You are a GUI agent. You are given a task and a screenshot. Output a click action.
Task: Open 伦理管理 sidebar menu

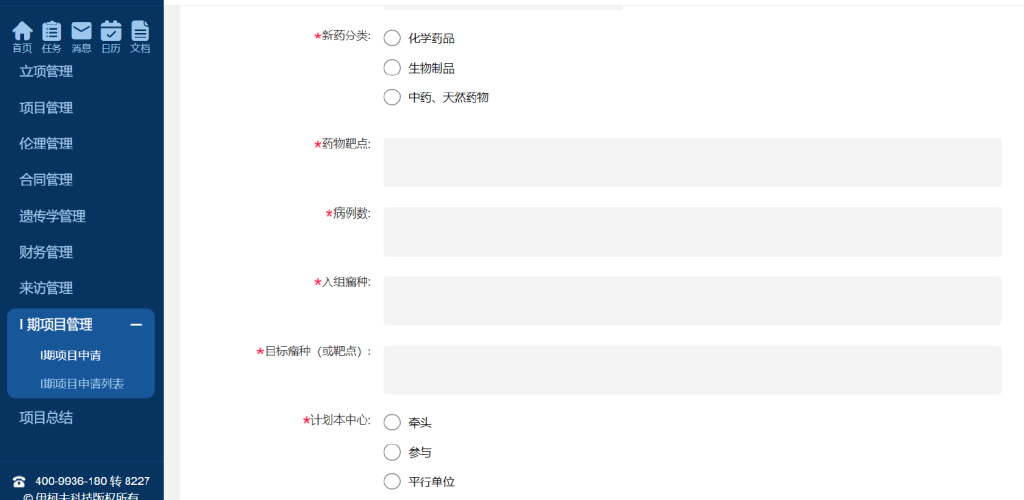[x=46, y=143]
